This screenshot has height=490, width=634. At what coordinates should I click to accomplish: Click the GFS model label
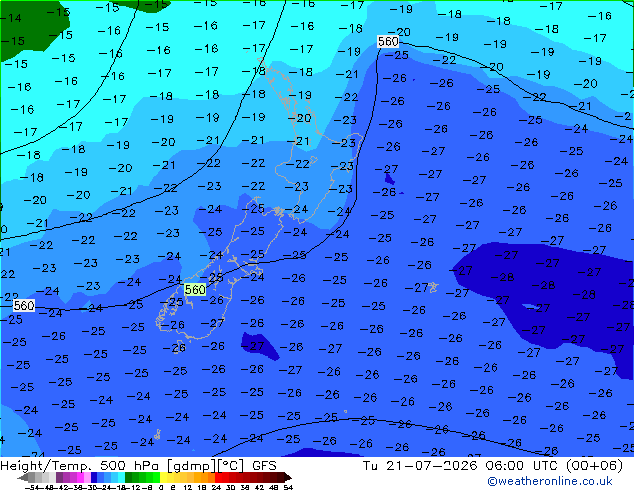pos(264,465)
